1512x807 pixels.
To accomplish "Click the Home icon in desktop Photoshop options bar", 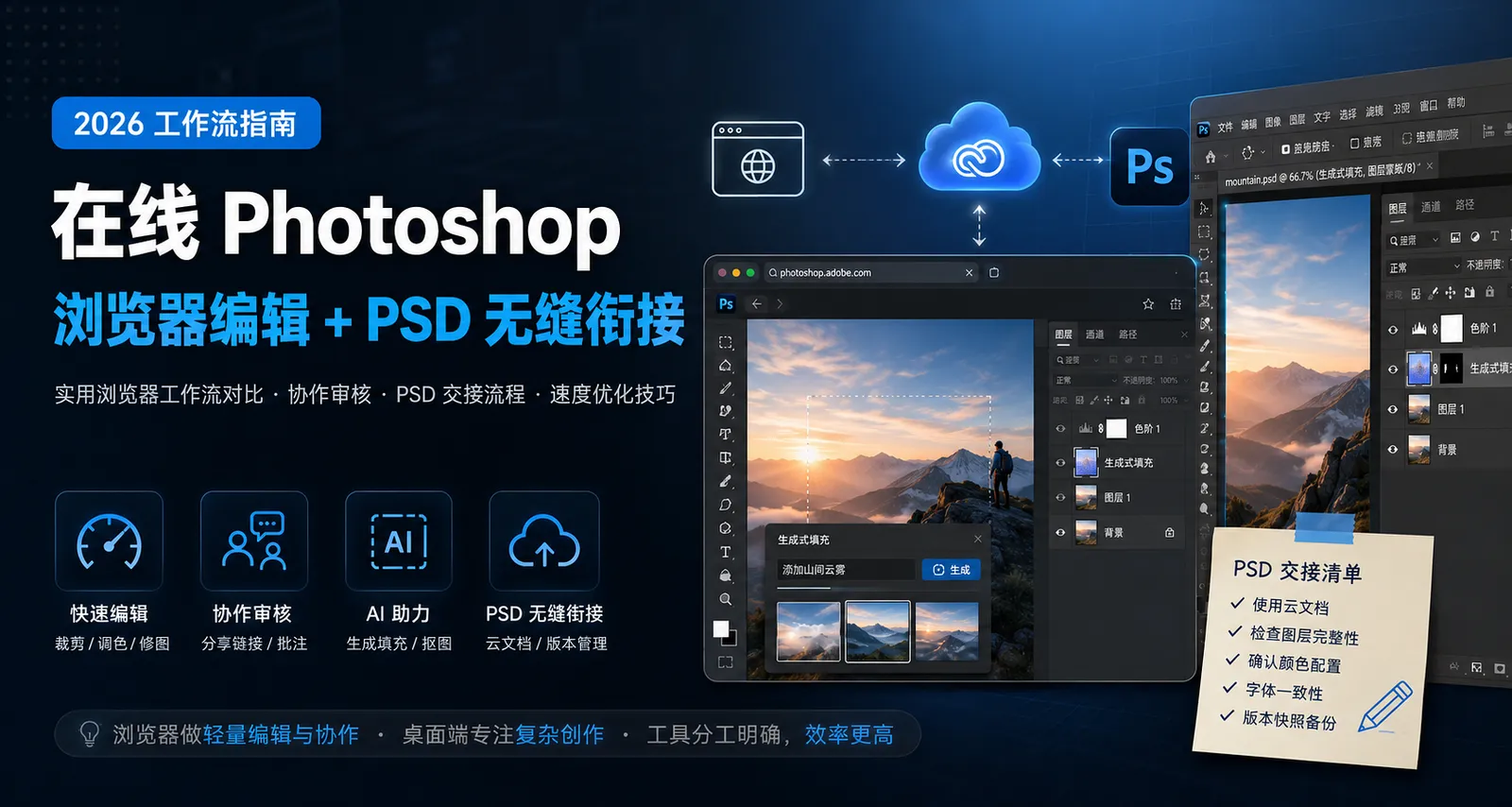I will pyautogui.click(x=1211, y=157).
